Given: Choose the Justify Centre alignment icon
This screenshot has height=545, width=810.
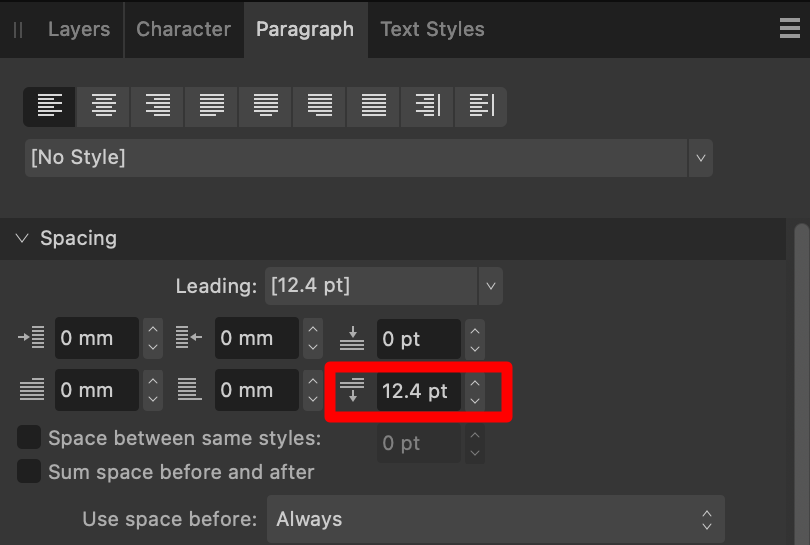Looking at the screenshot, I should pyautogui.click(x=266, y=106).
